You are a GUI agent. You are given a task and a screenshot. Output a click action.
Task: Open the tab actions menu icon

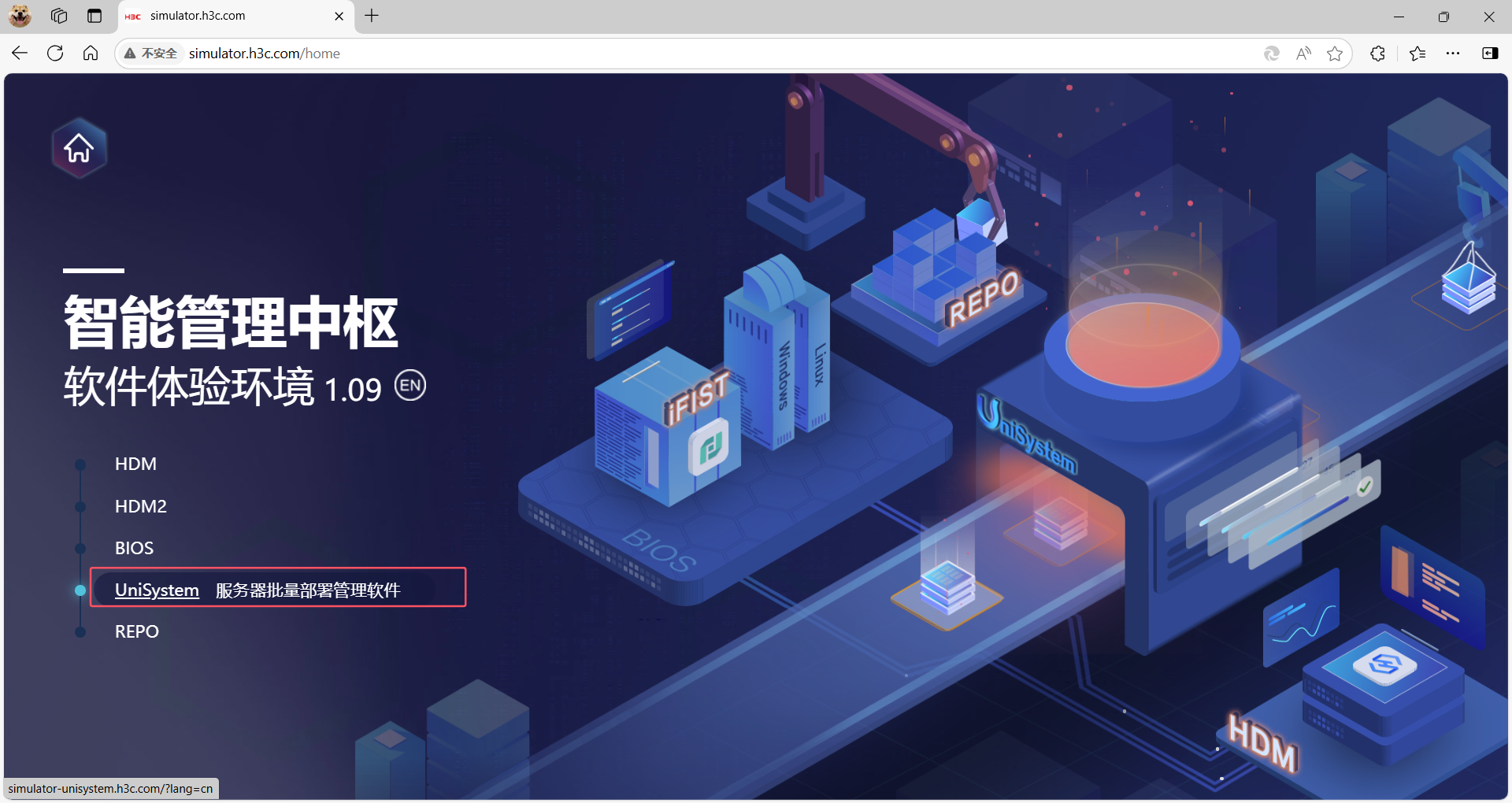94,16
